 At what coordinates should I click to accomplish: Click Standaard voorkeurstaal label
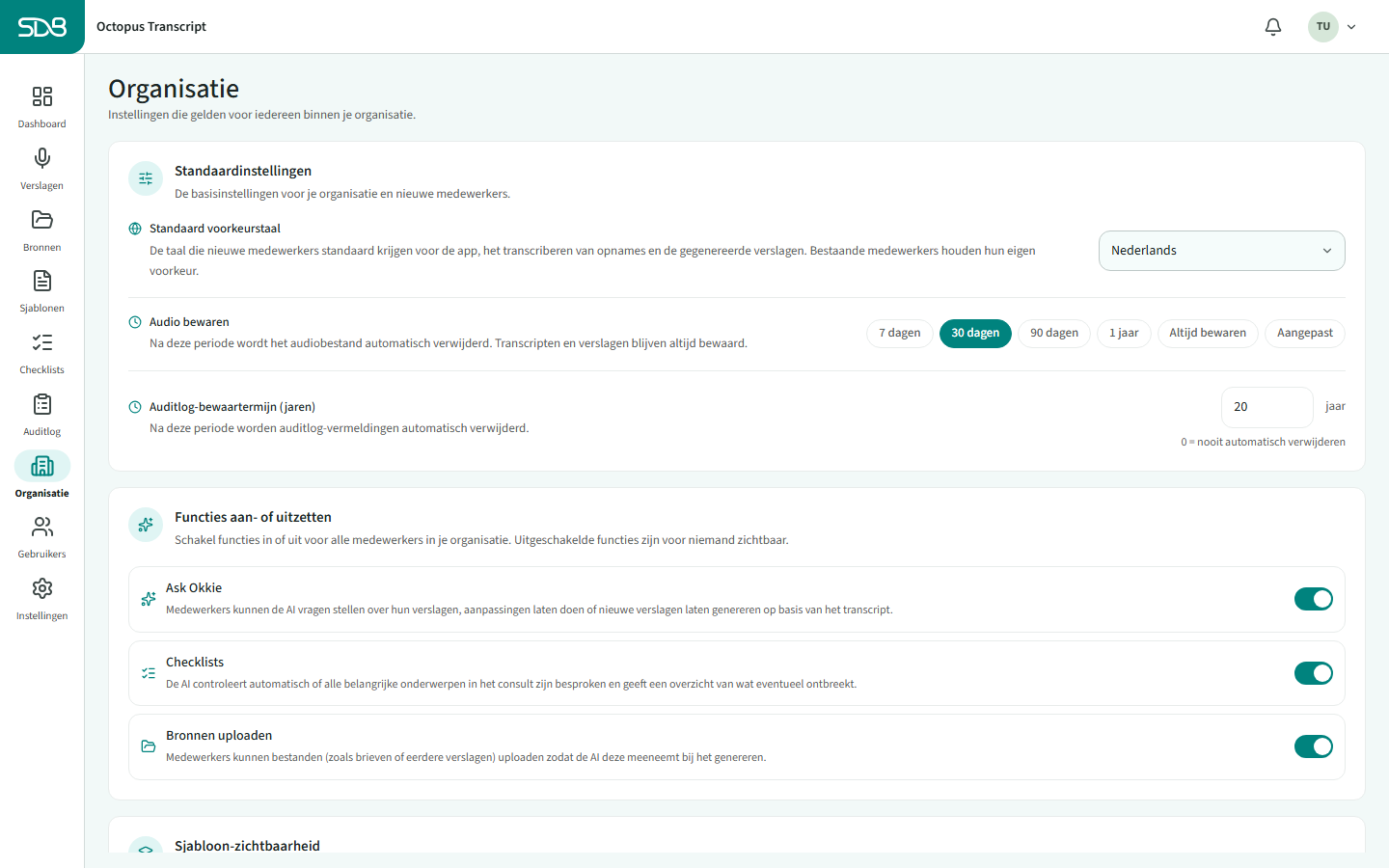pyautogui.click(x=215, y=229)
